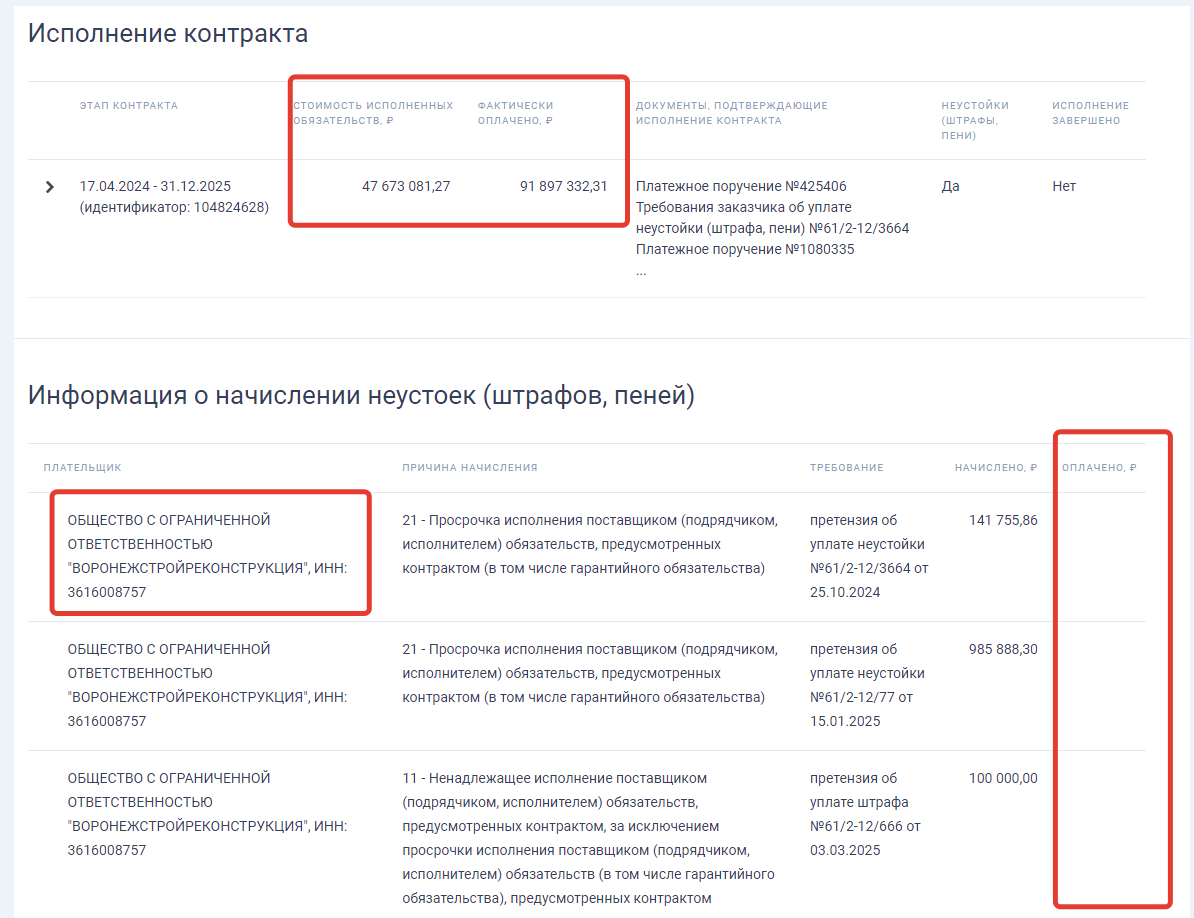Click the 'Плательщик' column header

click(82, 468)
